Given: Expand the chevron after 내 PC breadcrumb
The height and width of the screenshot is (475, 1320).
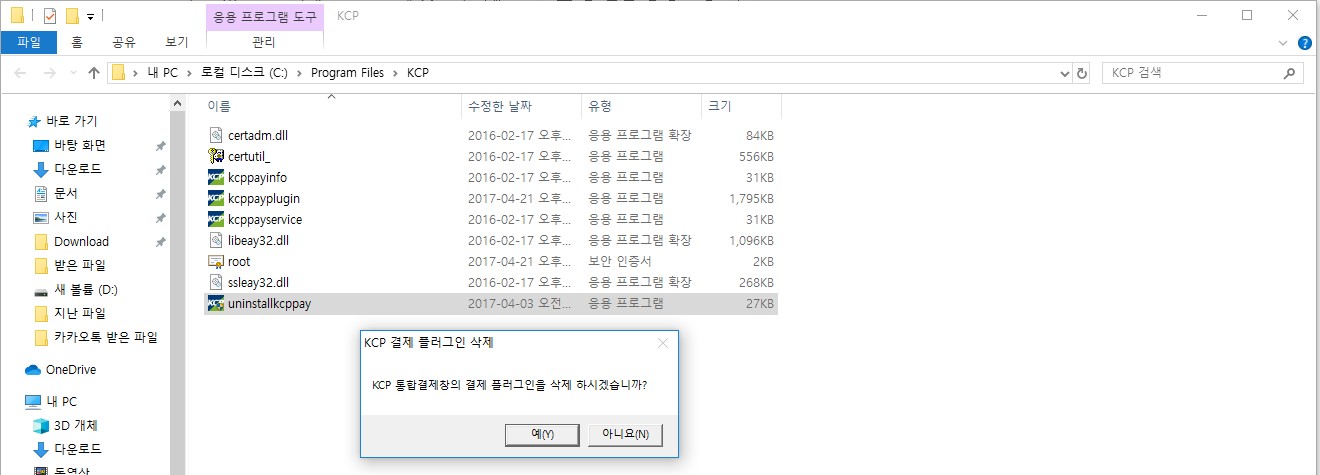Looking at the screenshot, I should pos(189,73).
